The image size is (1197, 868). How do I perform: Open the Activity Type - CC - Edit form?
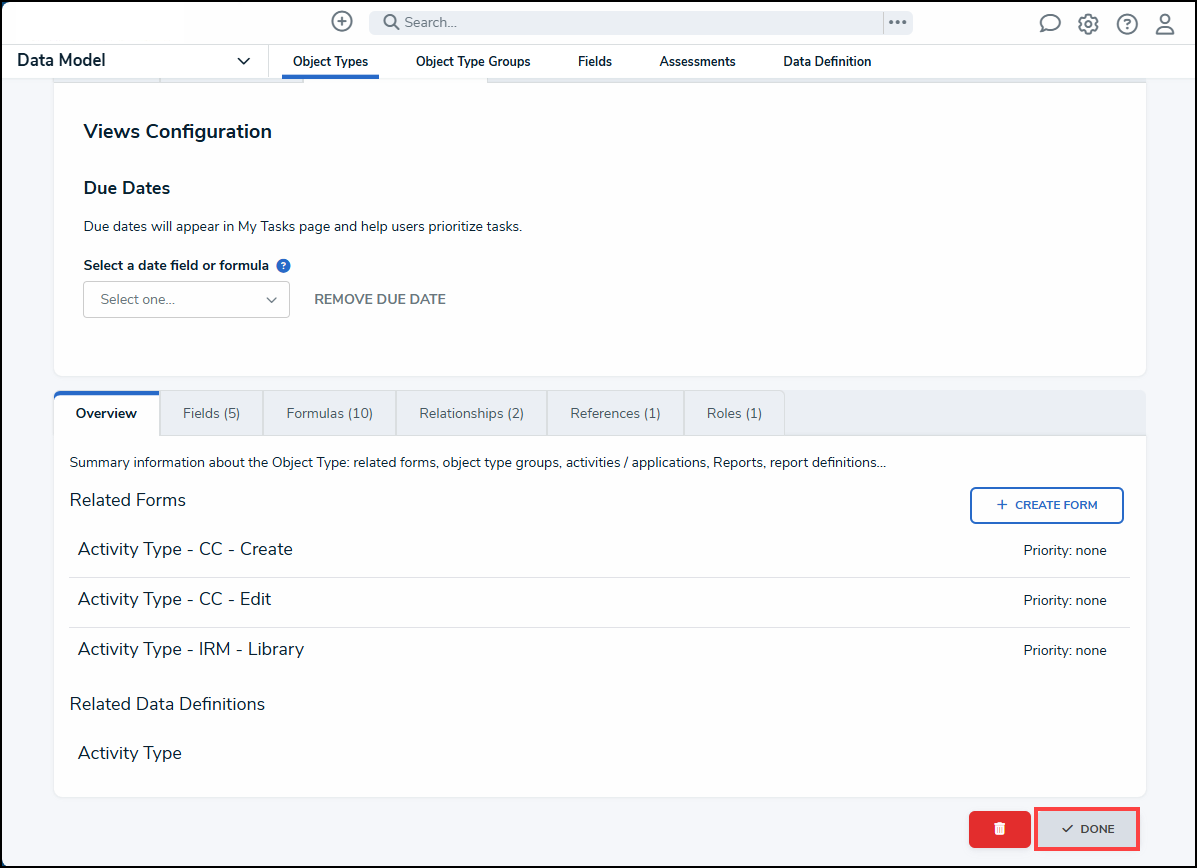tap(175, 599)
